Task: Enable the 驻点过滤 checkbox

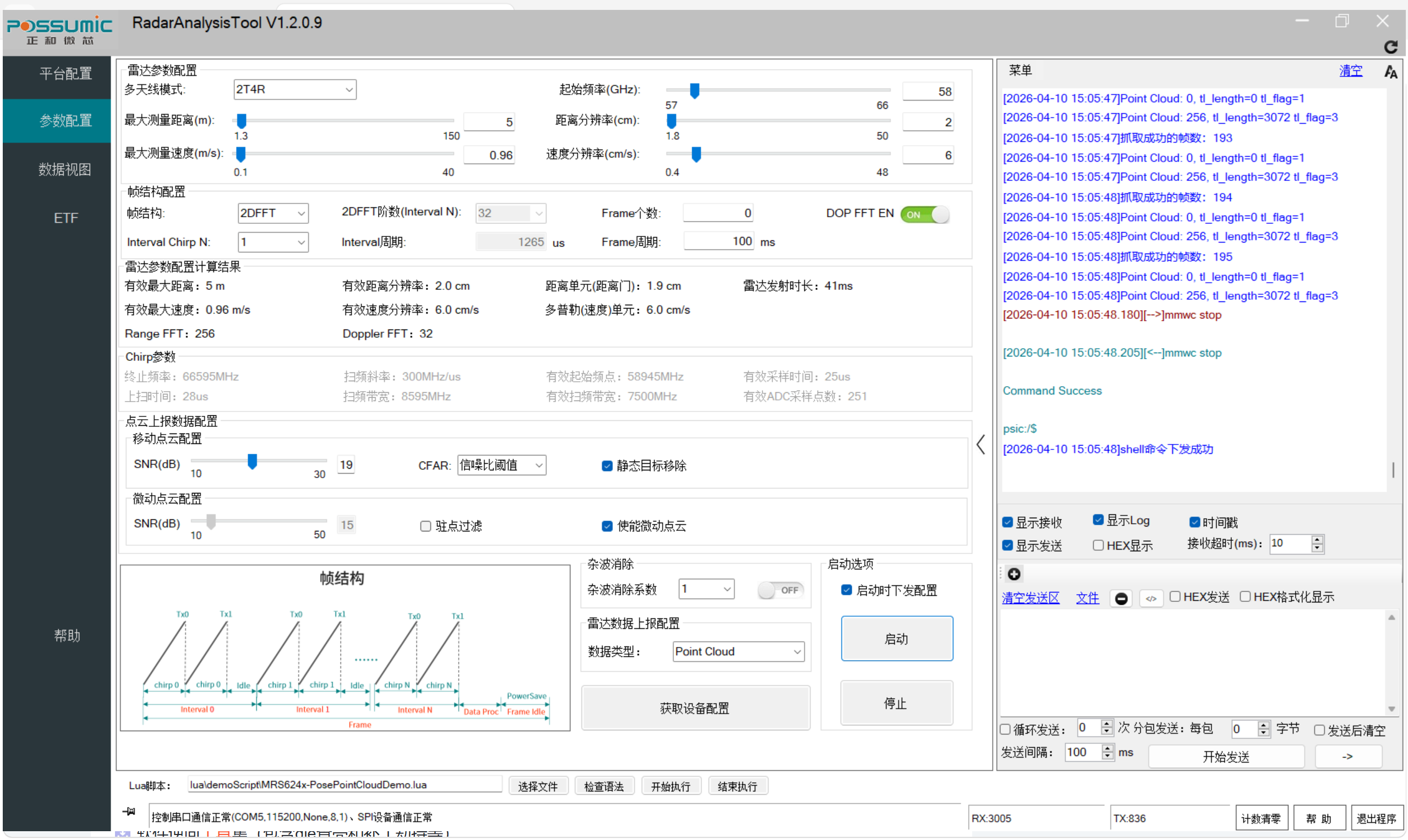Action: [426, 526]
